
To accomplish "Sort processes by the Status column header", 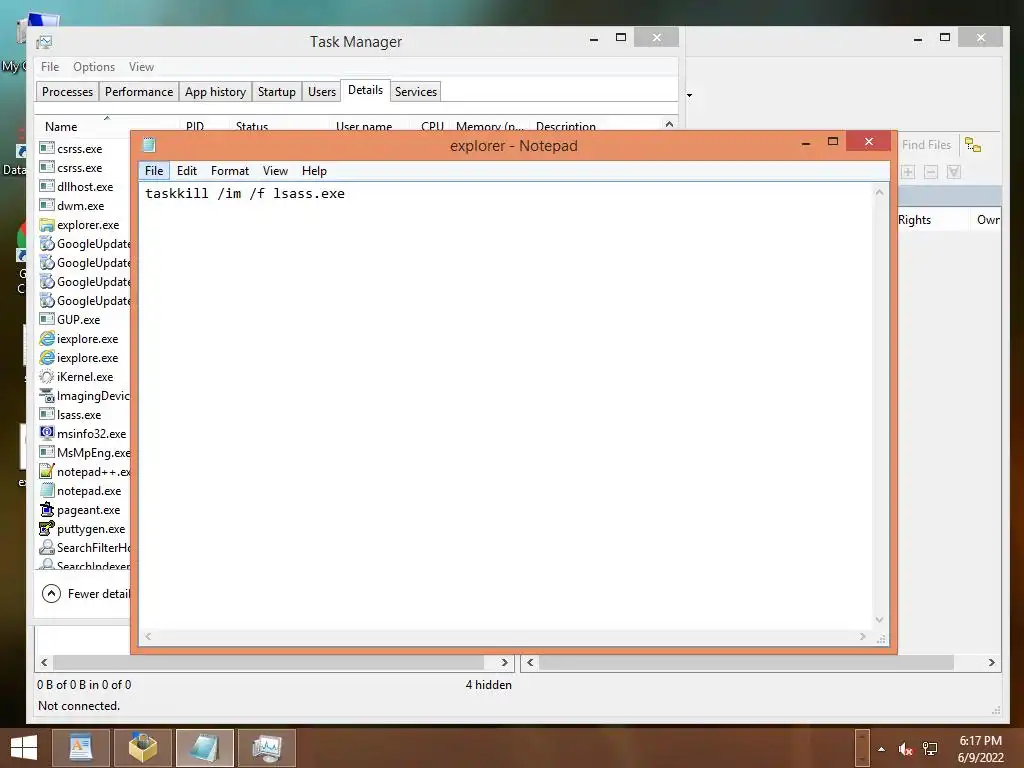I will click(252, 125).
